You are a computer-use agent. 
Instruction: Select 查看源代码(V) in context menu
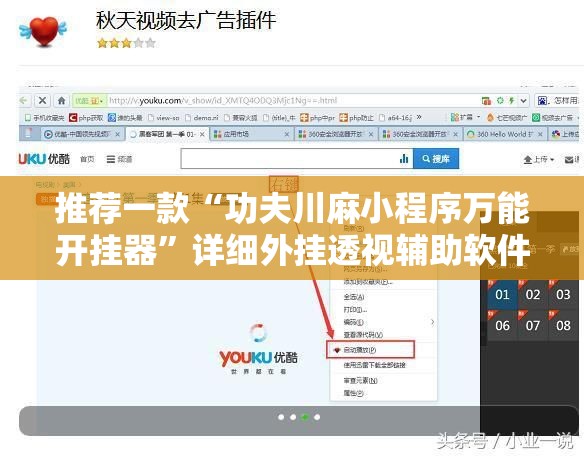tap(383, 335)
